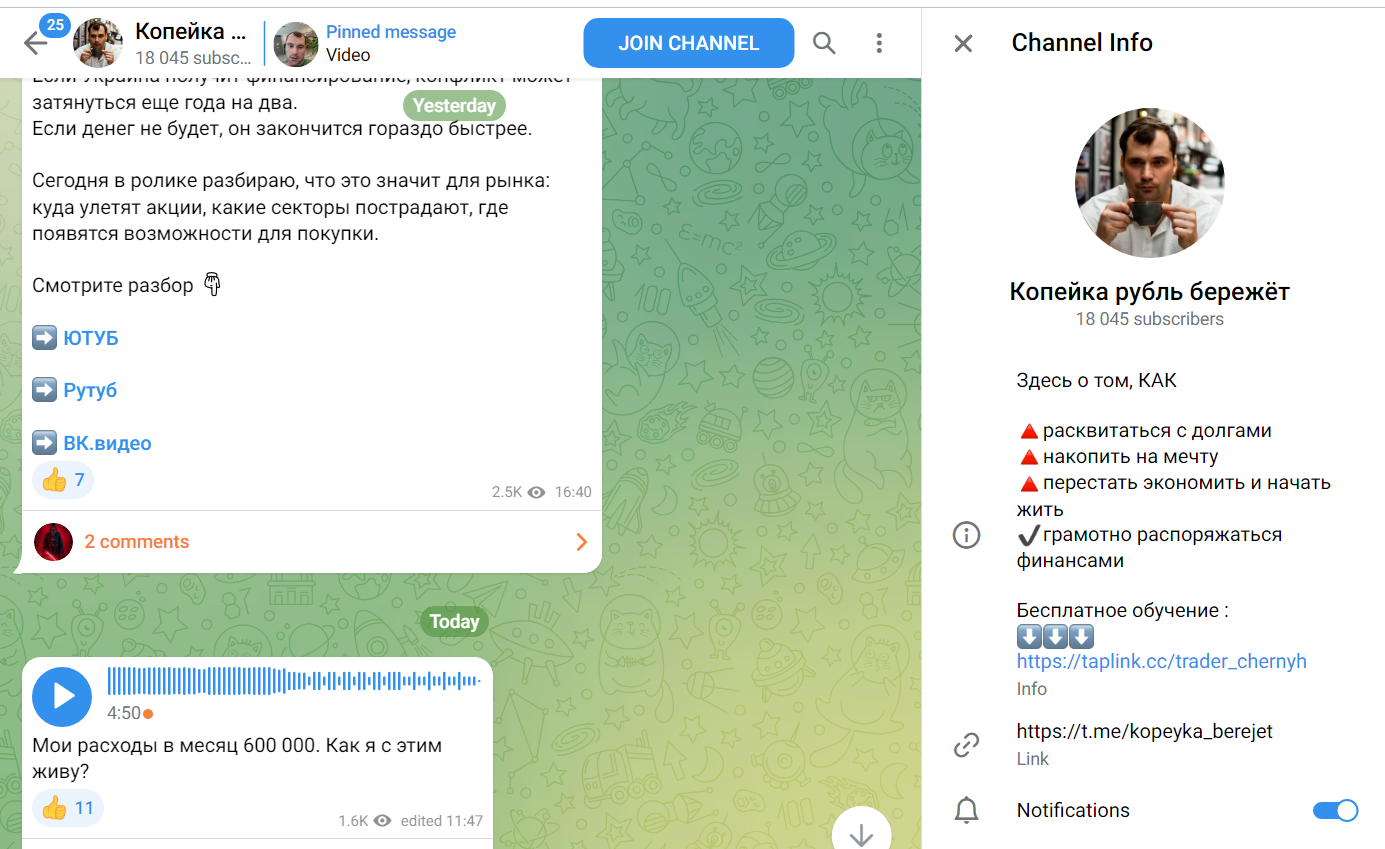The height and width of the screenshot is (849, 1385).
Task: Open search in channel
Action: coord(824,43)
